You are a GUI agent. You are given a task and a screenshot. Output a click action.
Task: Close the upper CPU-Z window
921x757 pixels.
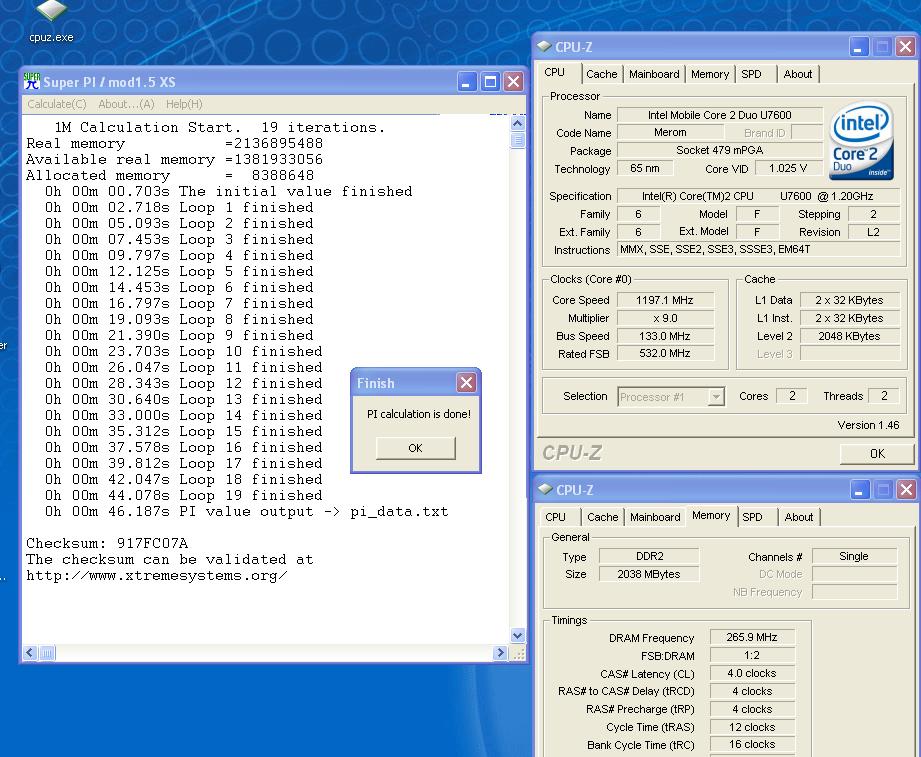click(x=905, y=47)
